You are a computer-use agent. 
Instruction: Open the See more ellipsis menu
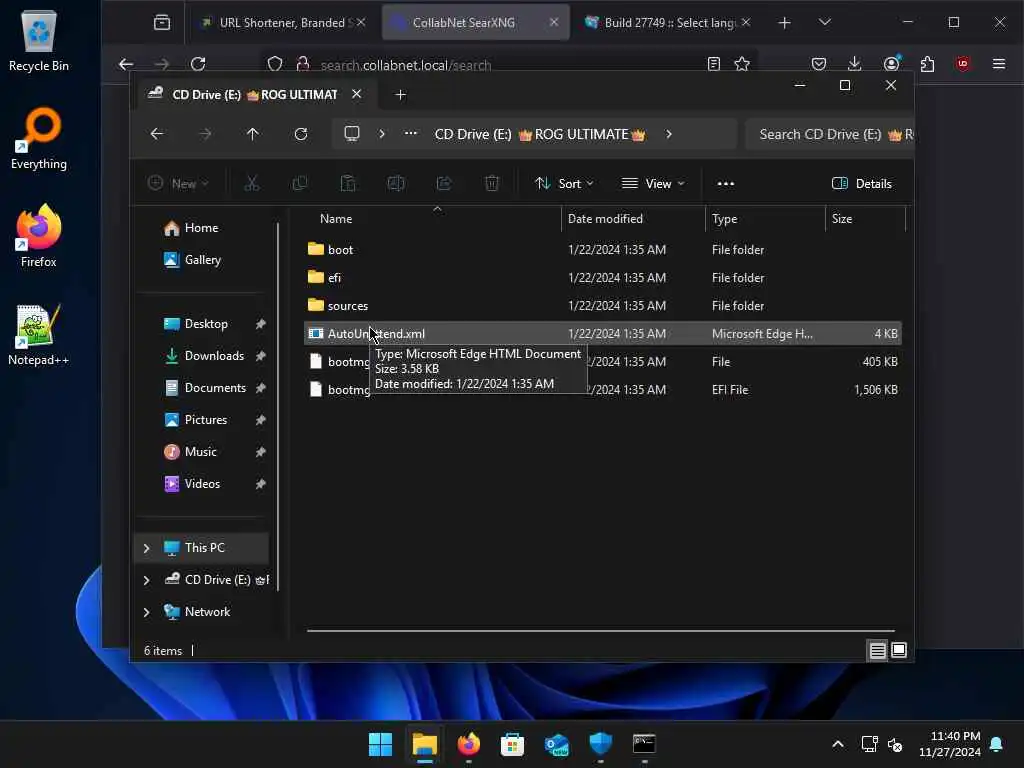coord(726,184)
